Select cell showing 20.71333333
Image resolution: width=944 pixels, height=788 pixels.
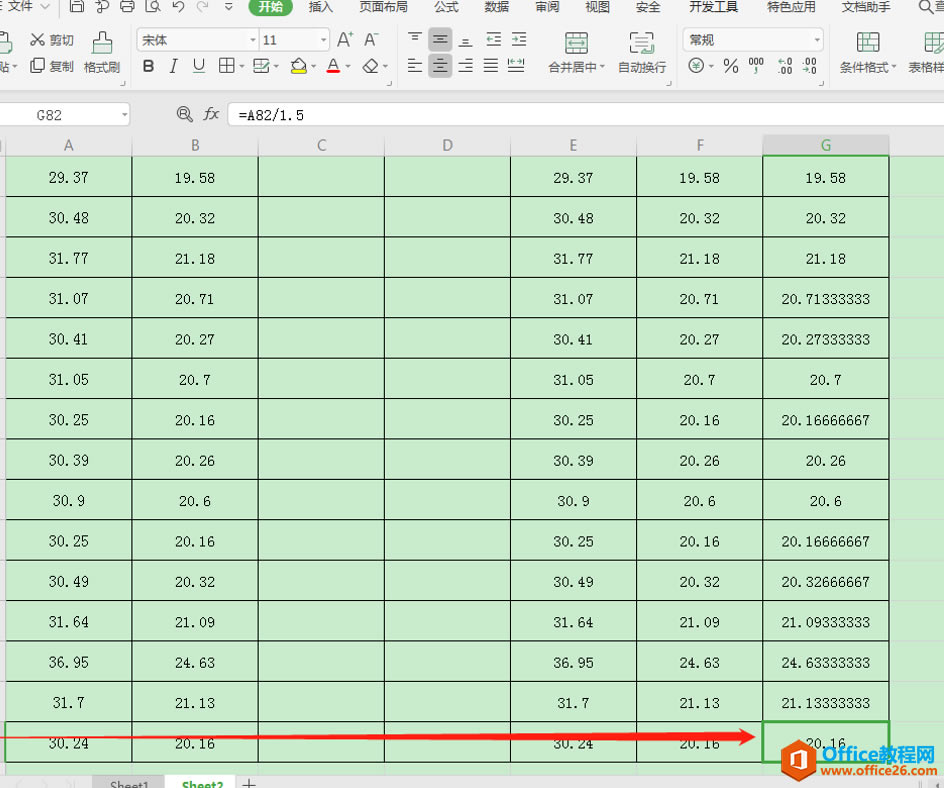pos(825,298)
